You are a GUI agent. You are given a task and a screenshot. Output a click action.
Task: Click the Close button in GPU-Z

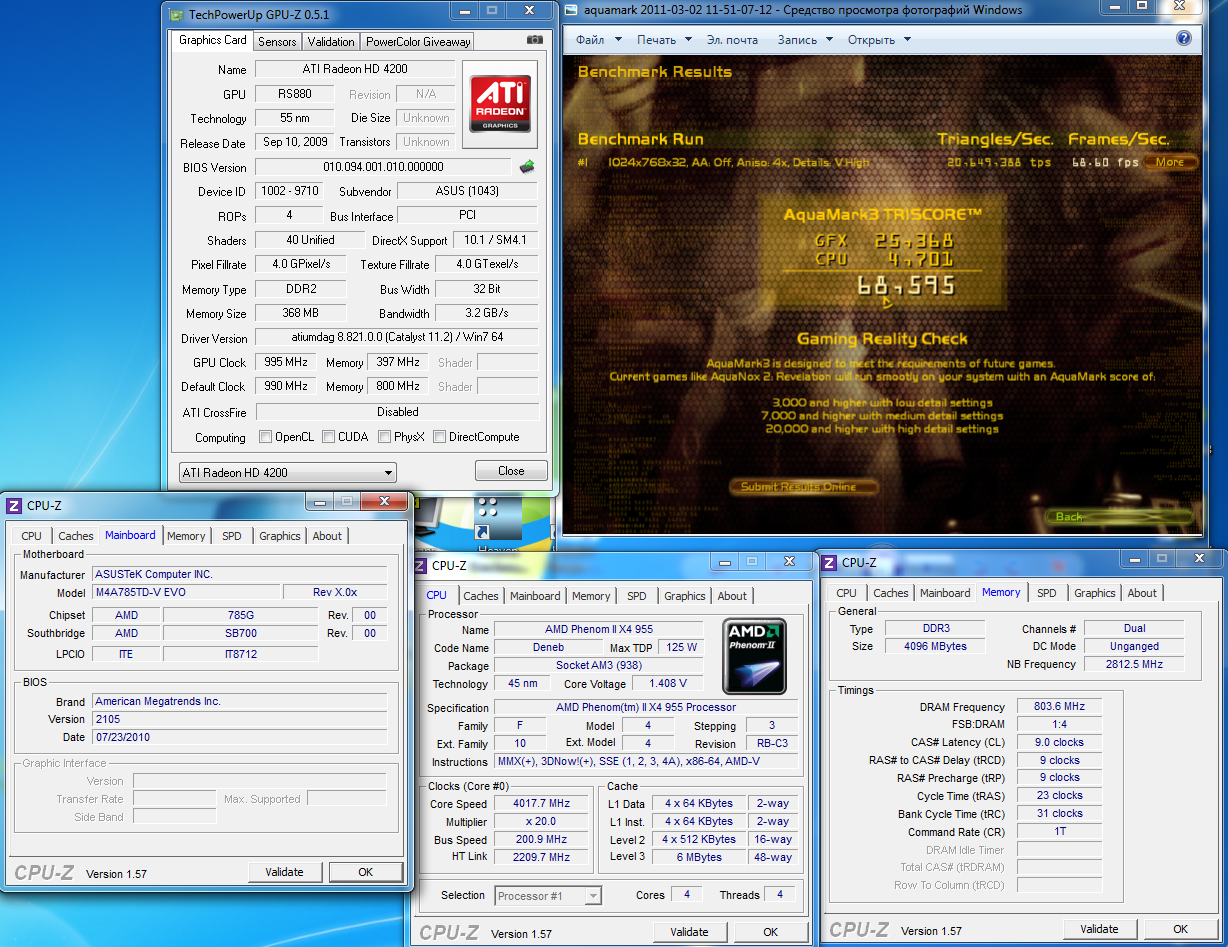(511, 471)
